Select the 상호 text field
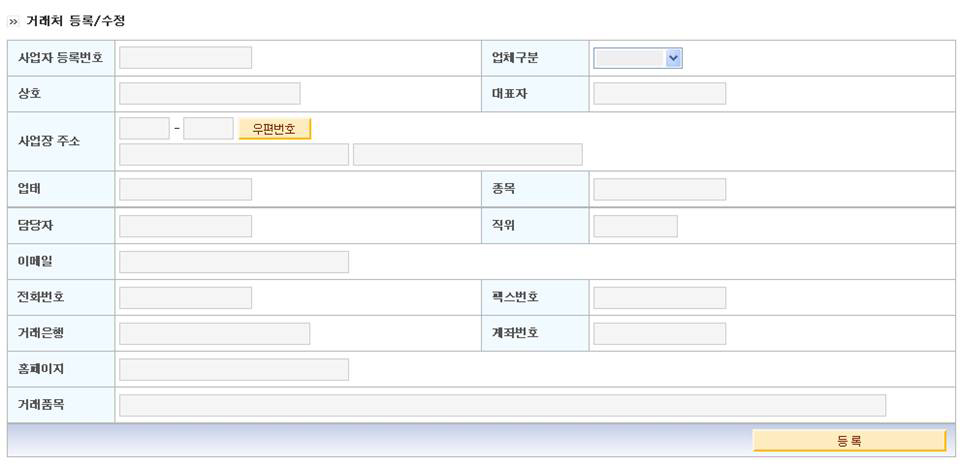The image size is (960, 473). [x=209, y=94]
